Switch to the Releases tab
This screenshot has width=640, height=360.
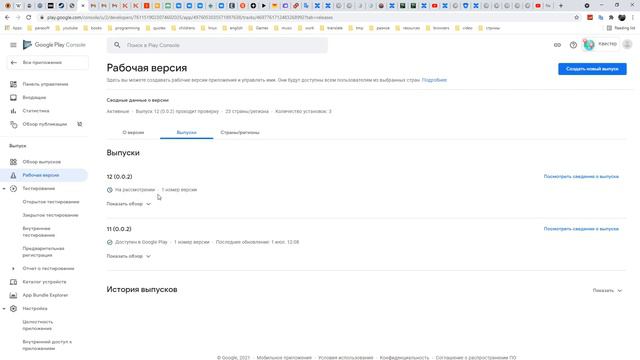187,133
